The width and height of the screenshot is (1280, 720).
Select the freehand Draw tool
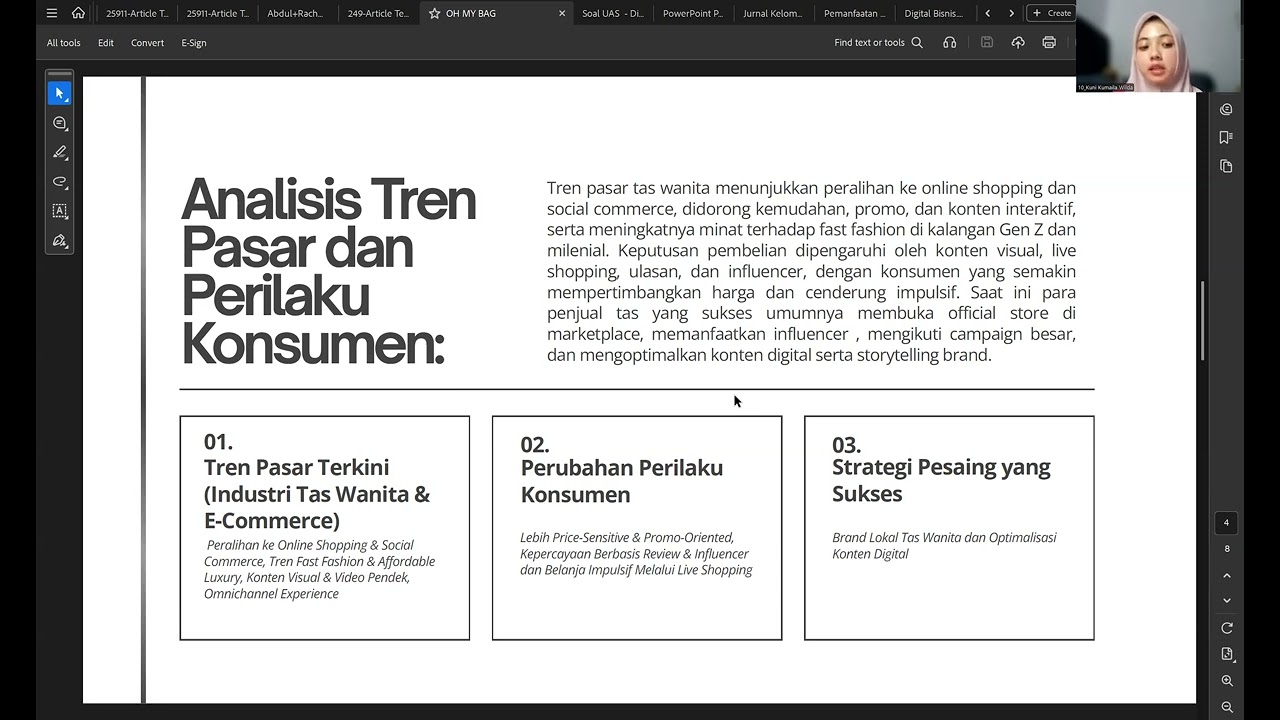(60, 182)
